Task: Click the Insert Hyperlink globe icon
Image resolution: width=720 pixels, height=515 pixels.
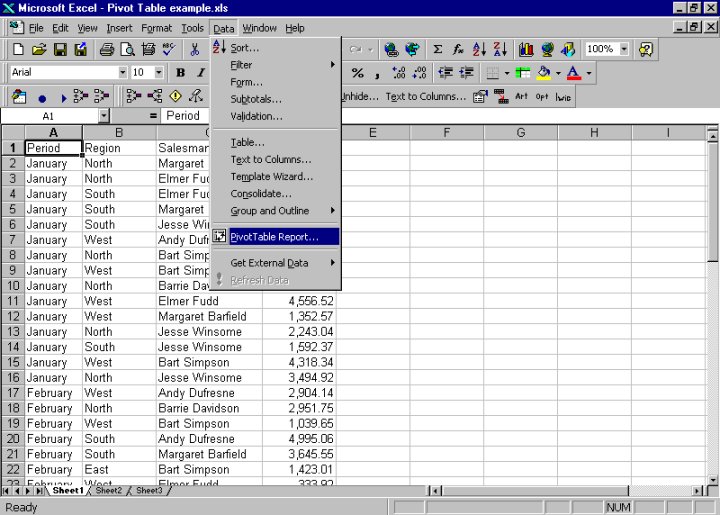Action: click(x=391, y=49)
